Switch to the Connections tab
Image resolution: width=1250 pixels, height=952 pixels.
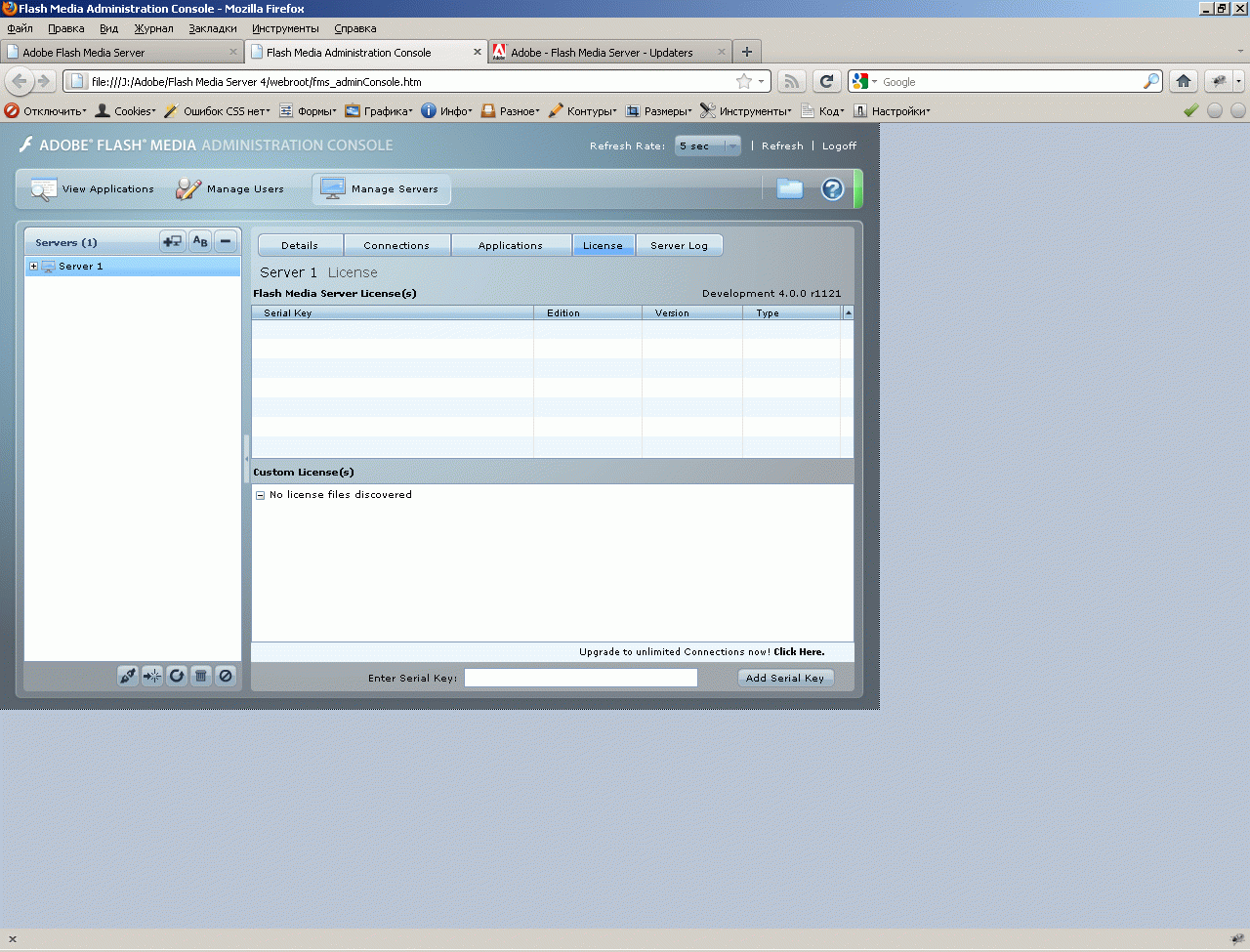[x=396, y=245]
